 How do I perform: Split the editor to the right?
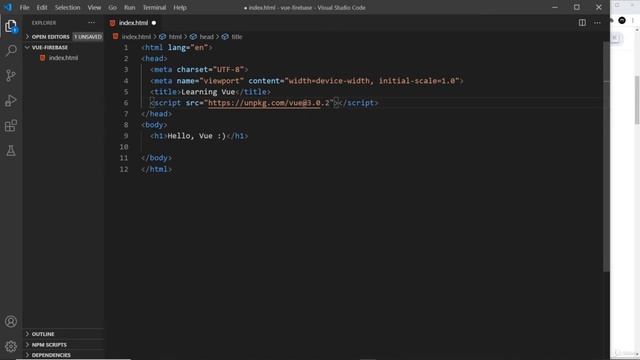click(x=582, y=23)
